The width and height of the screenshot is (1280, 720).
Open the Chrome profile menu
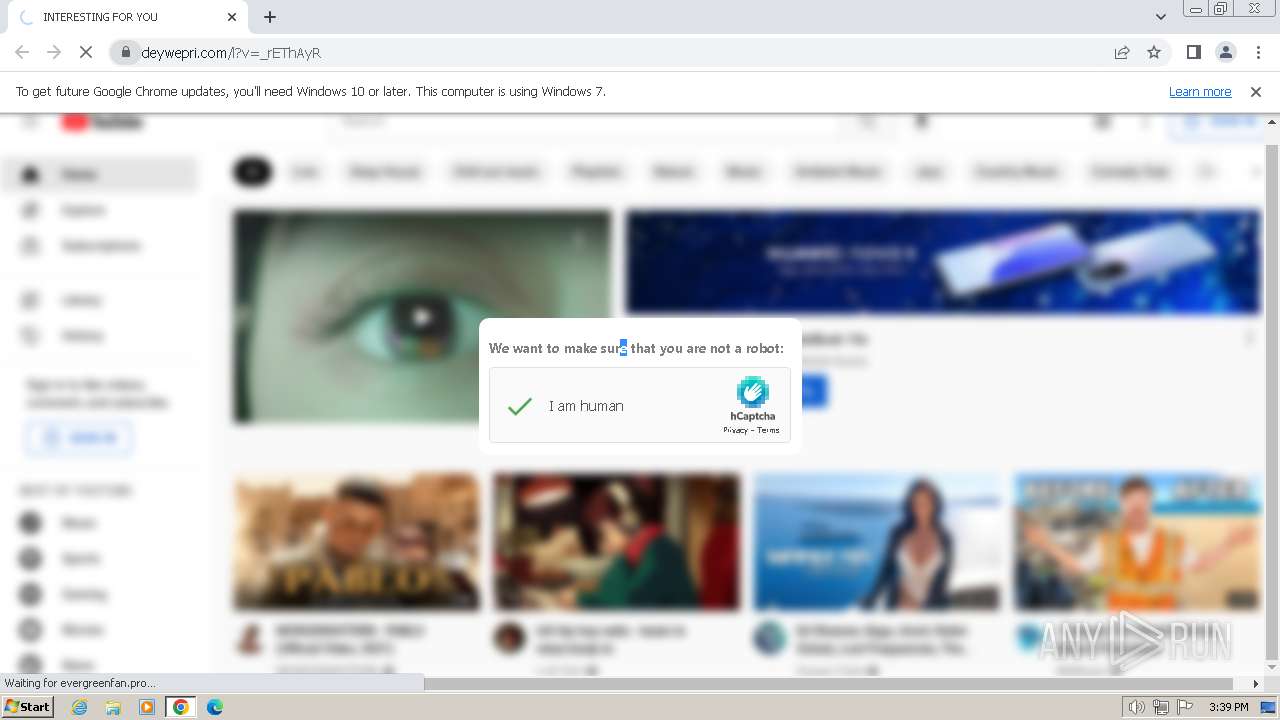point(1225,52)
